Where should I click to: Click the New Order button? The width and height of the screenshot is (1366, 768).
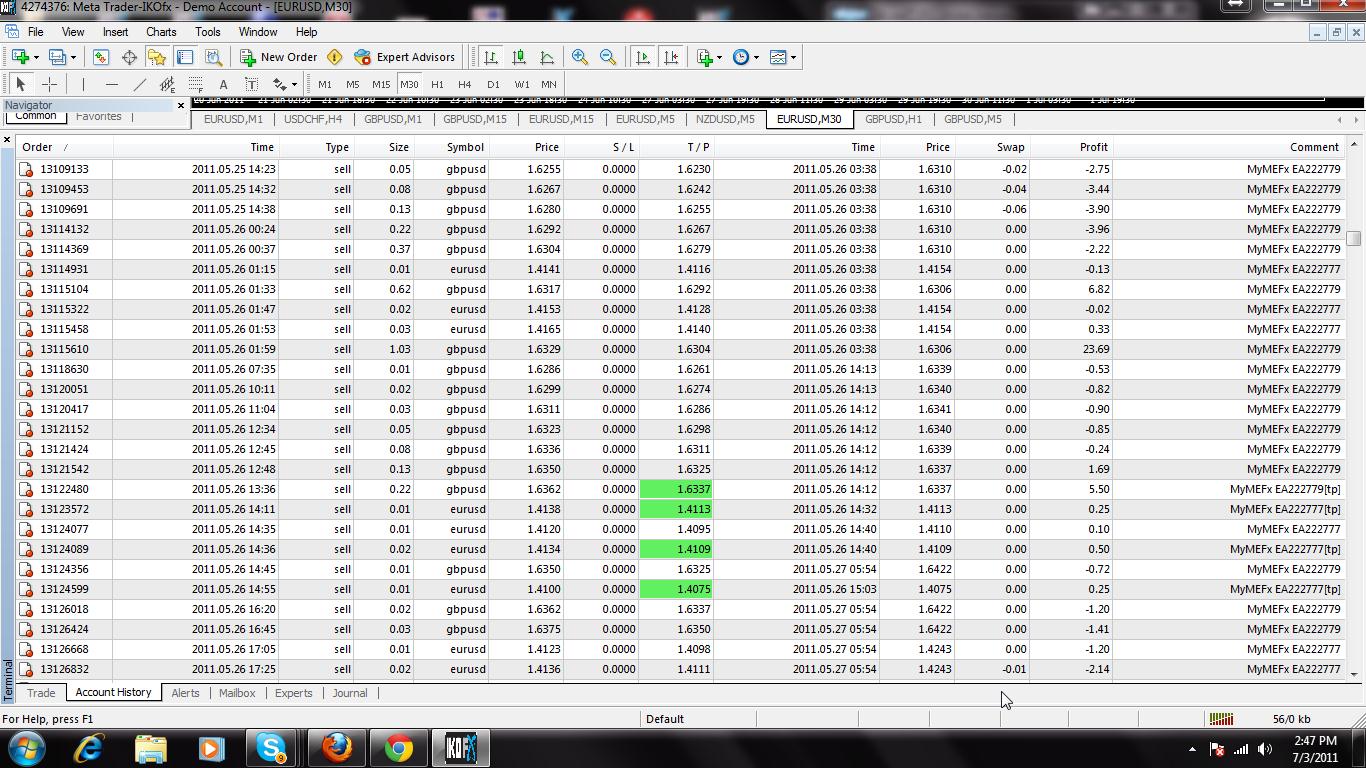[x=278, y=57]
